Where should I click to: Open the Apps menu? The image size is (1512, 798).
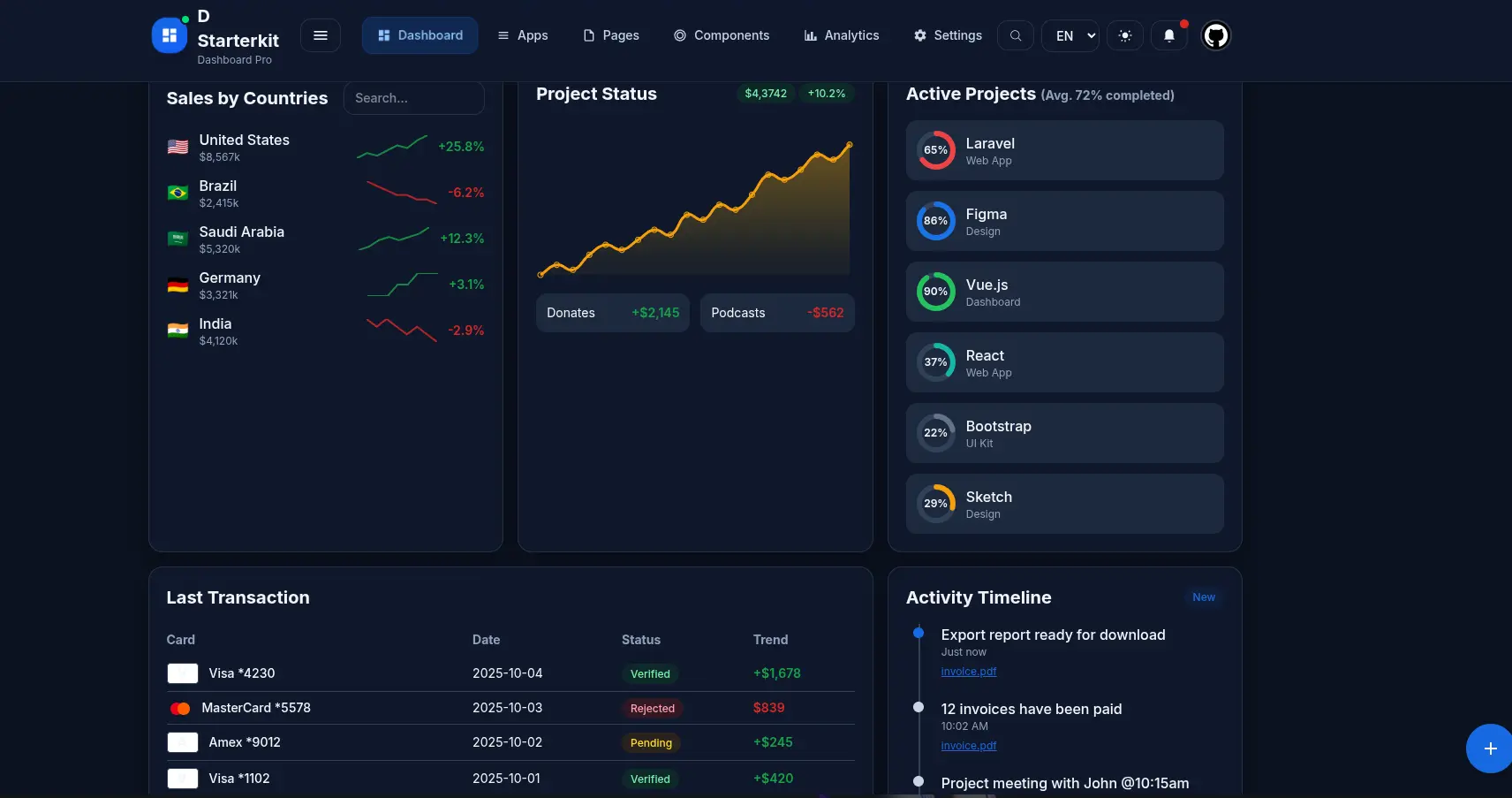[523, 35]
